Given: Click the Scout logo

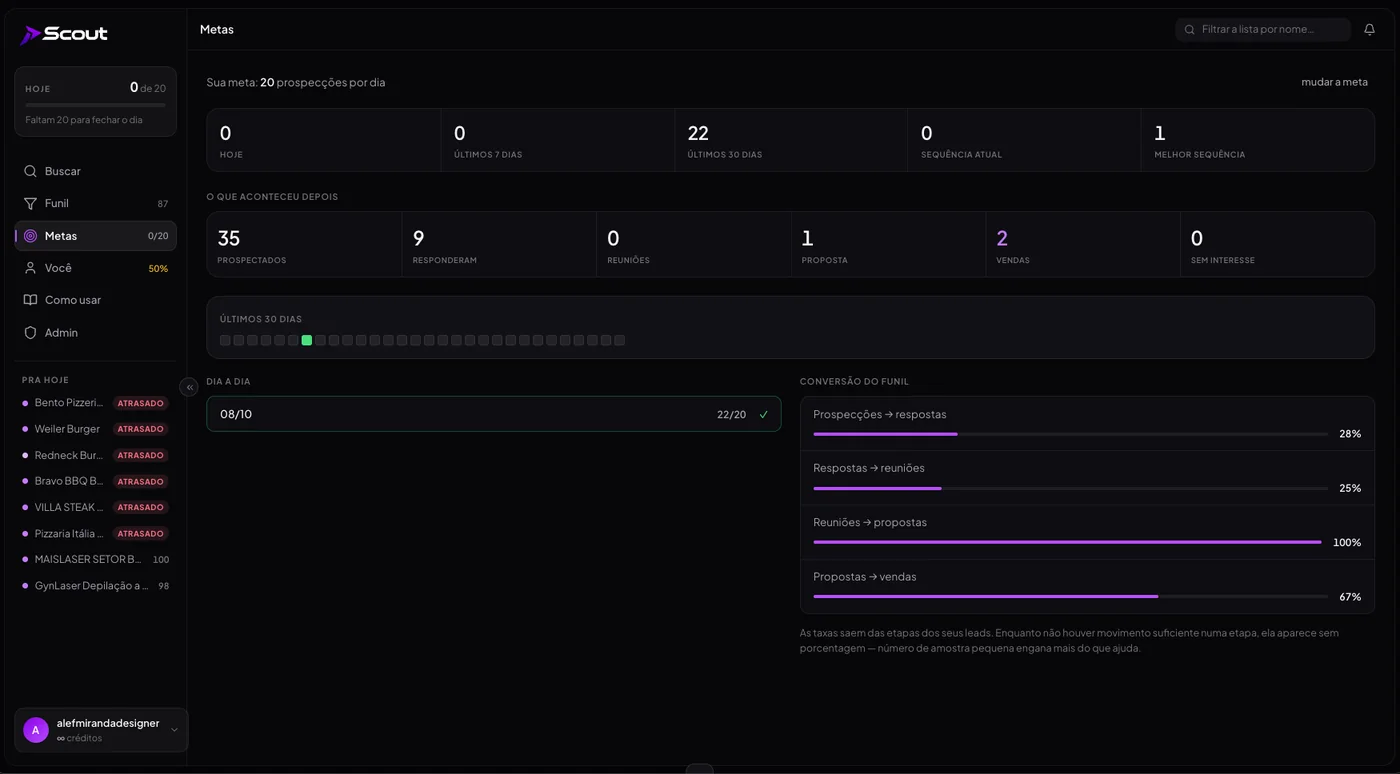Looking at the screenshot, I should pyautogui.click(x=64, y=34).
